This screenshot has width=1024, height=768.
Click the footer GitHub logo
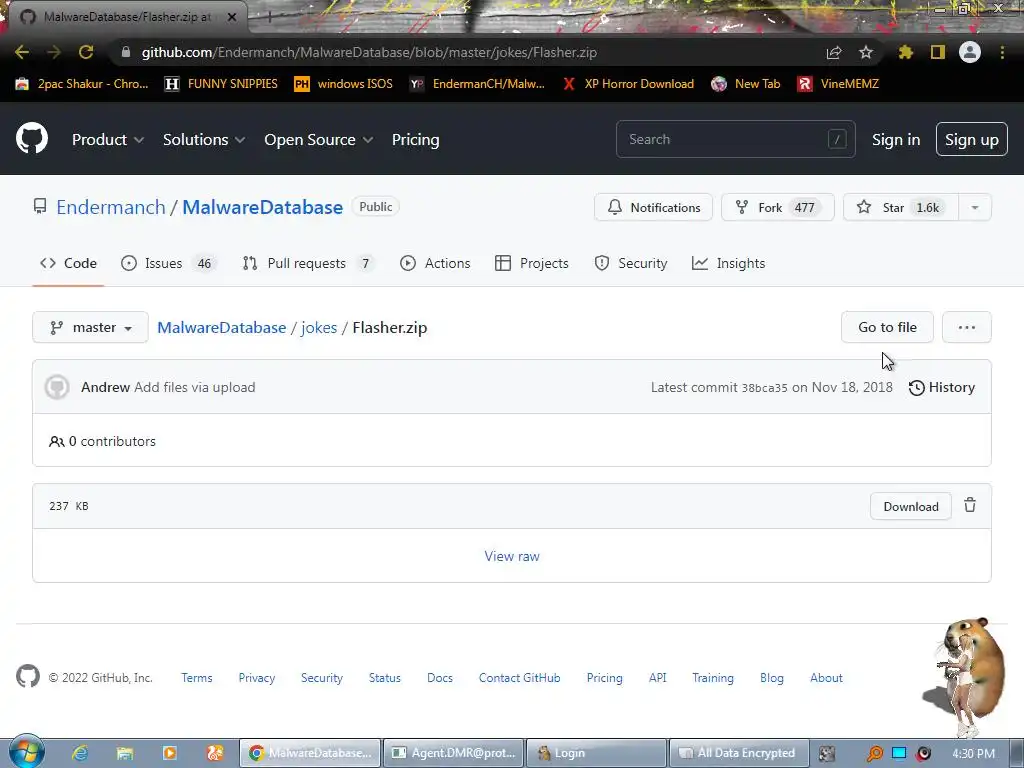[27, 677]
